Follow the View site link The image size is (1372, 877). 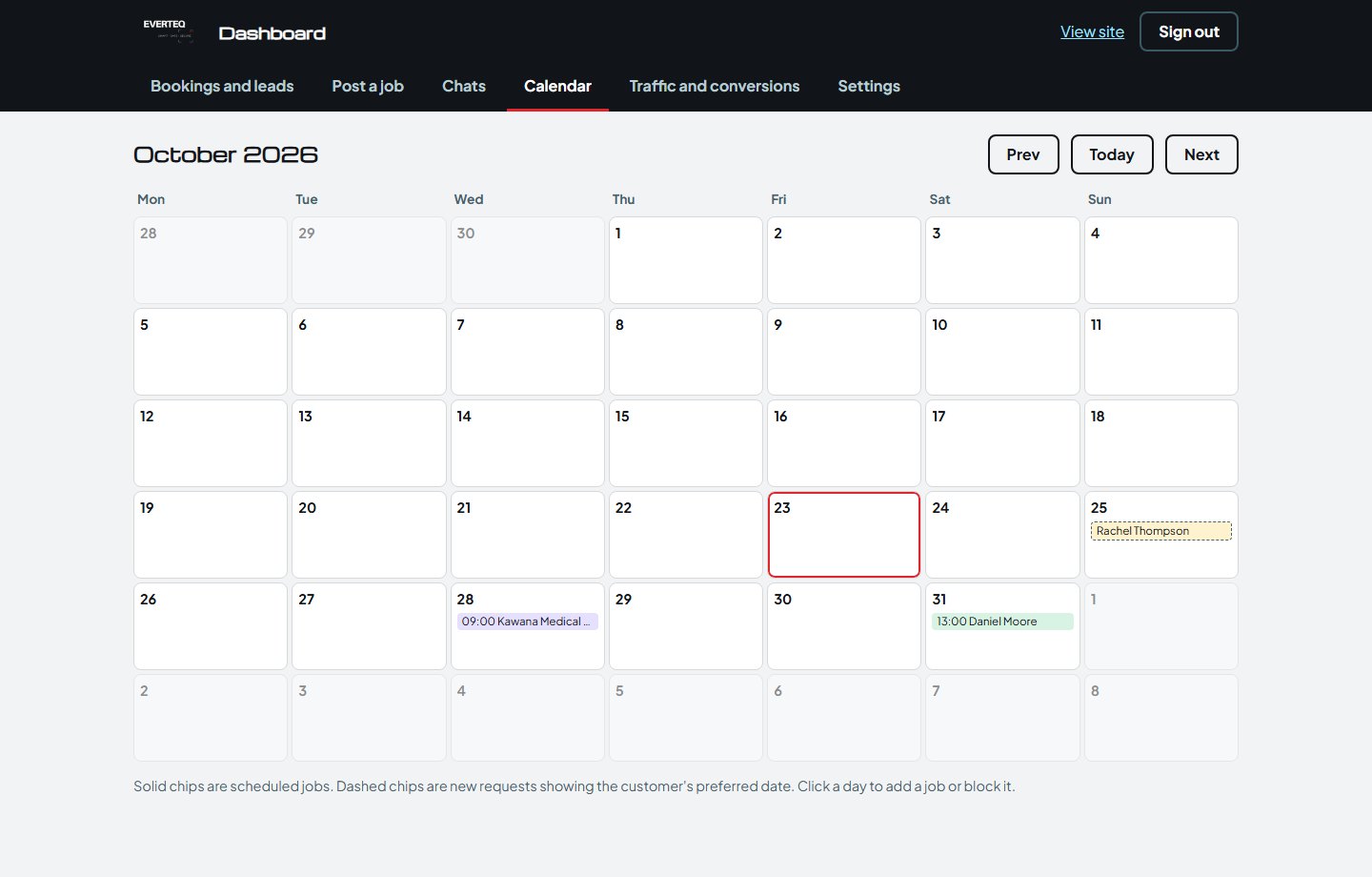point(1092,31)
